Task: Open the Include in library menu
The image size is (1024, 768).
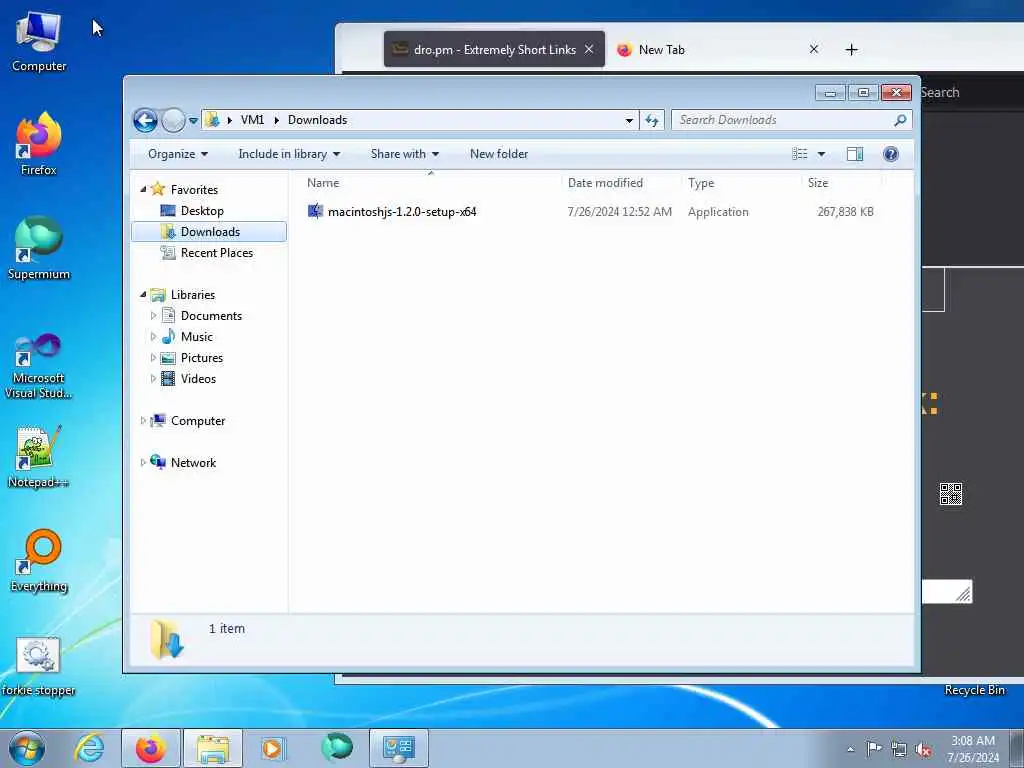Action: coord(289,154)
